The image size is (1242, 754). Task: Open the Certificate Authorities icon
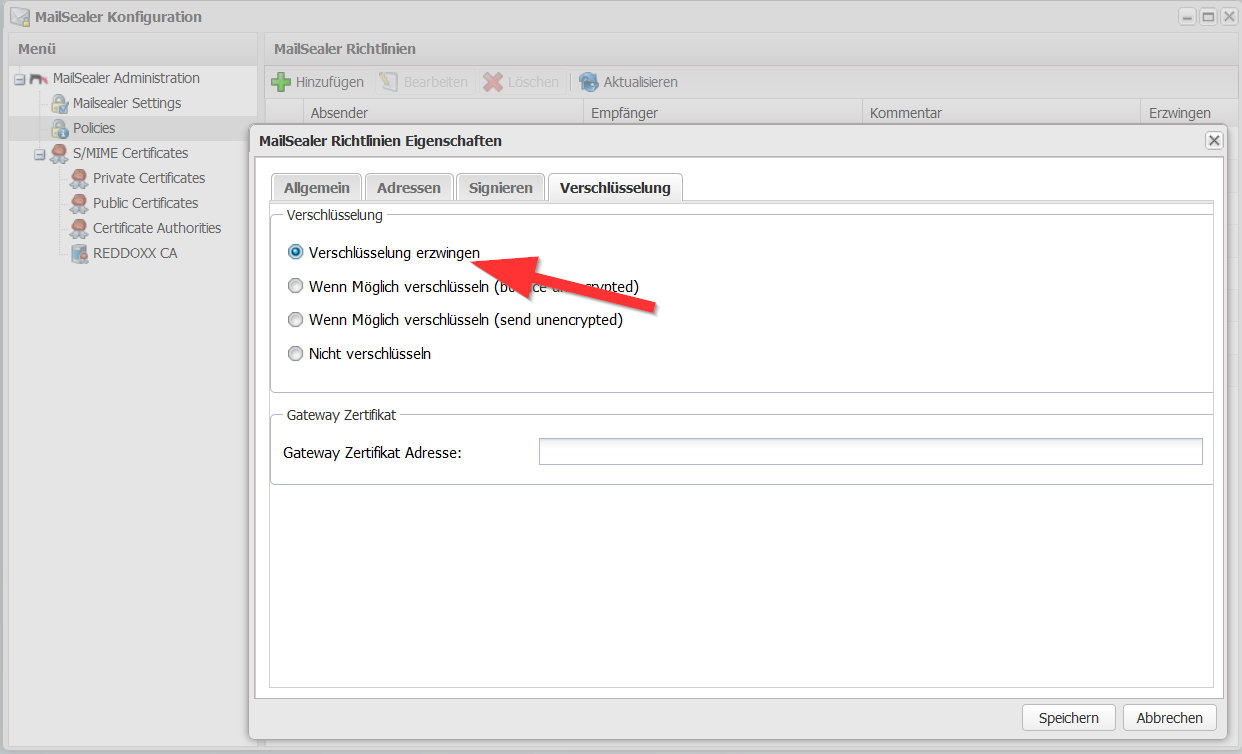80,228
